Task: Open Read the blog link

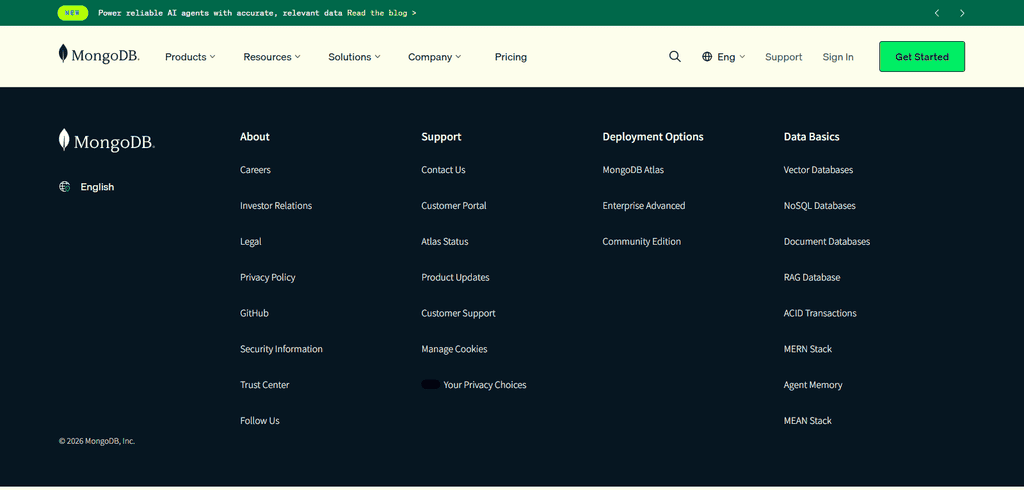Action: point(381,12)
